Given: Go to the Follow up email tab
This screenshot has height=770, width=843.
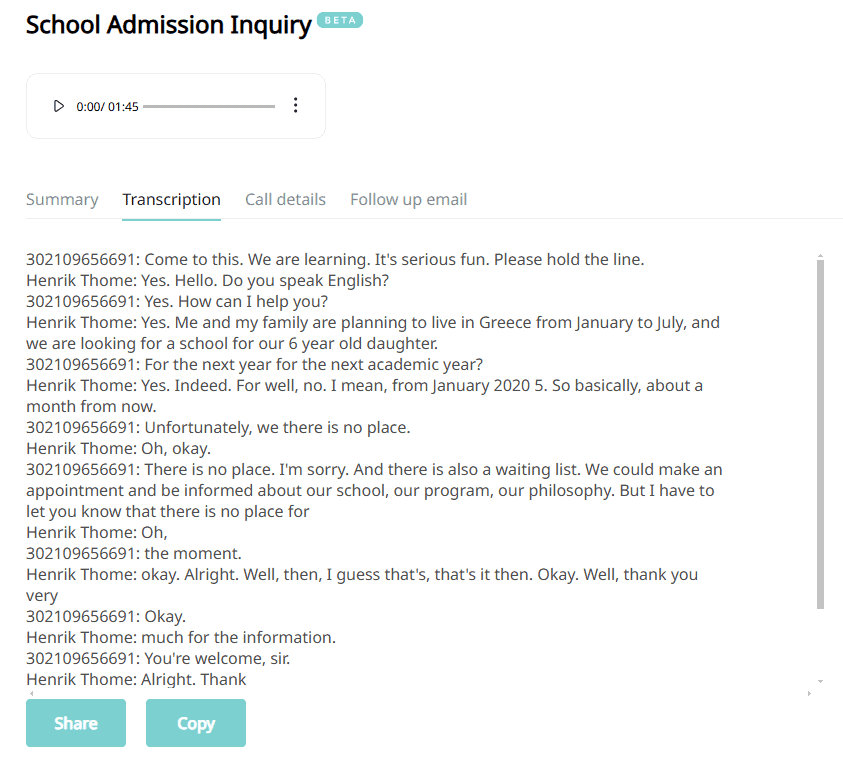Looking at the screenshot, I should 408,199.
